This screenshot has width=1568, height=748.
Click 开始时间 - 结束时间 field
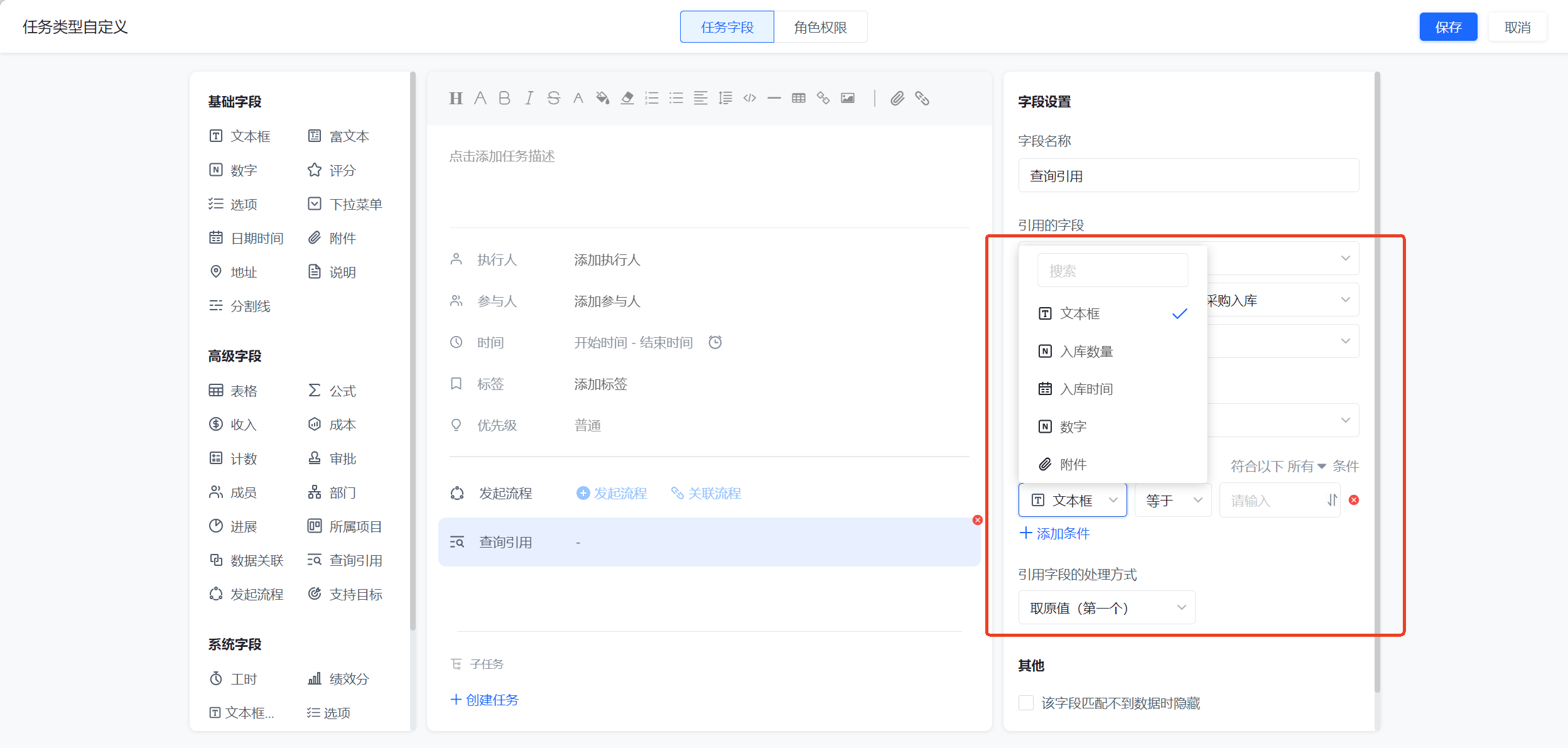pyautogui.click(x=633, y=342)
